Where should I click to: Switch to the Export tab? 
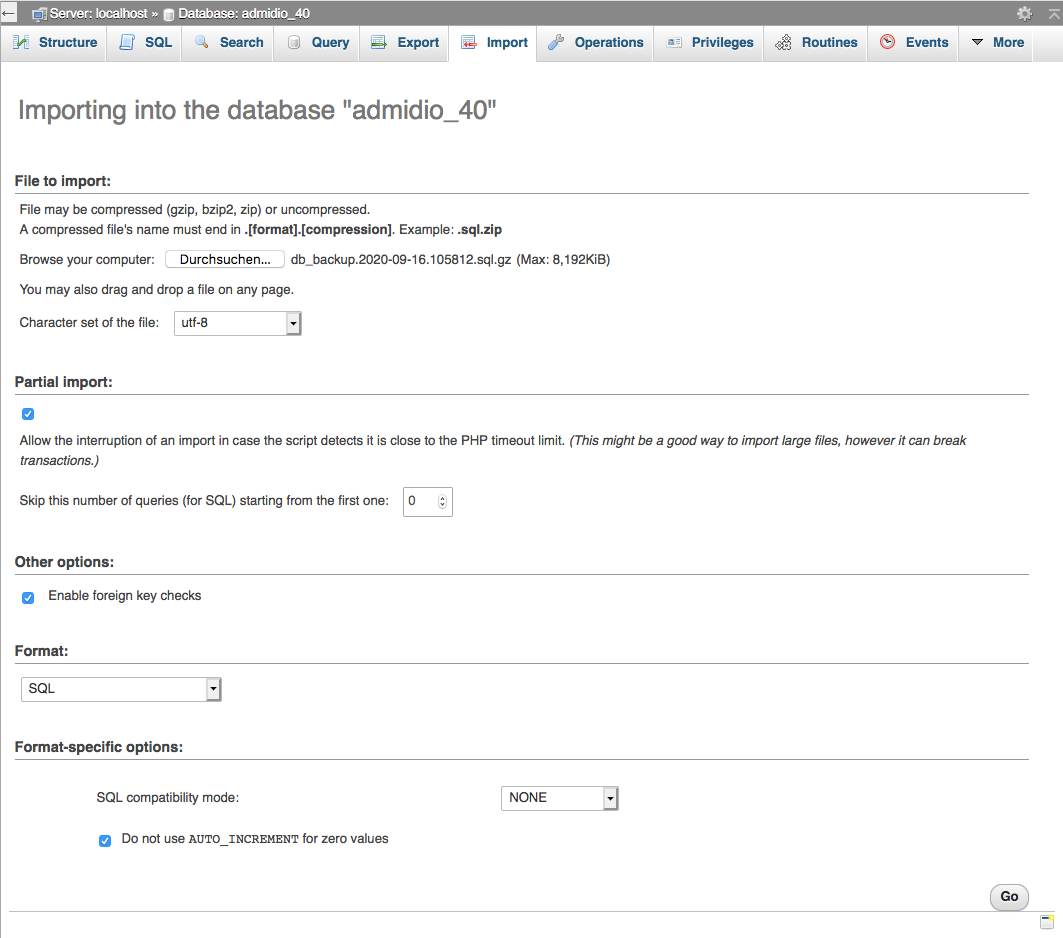[x=405, y=43]
